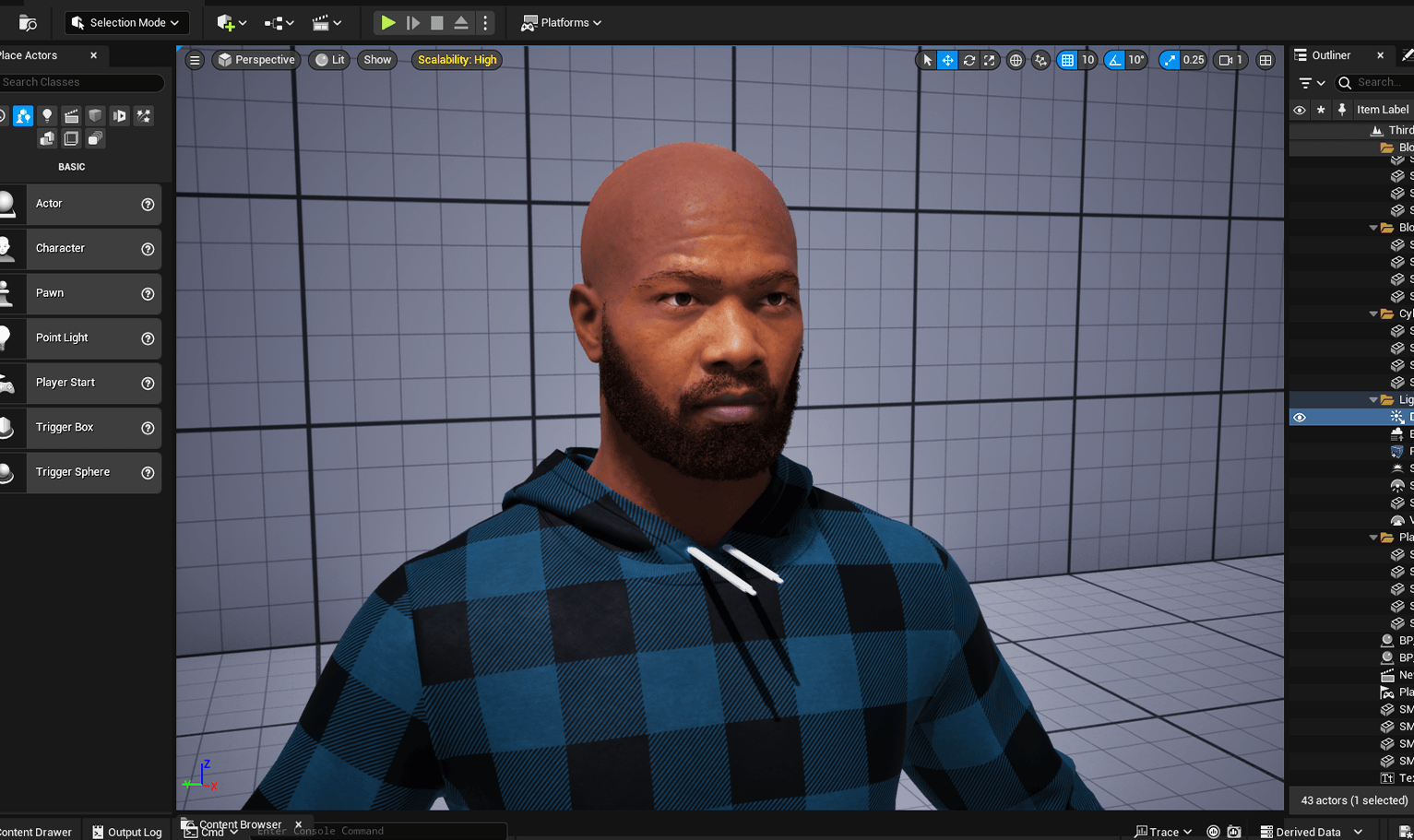Viewport: 1414px width, 840px height.
Task: Select the All Classes category icon
Action: coord(95,138)
